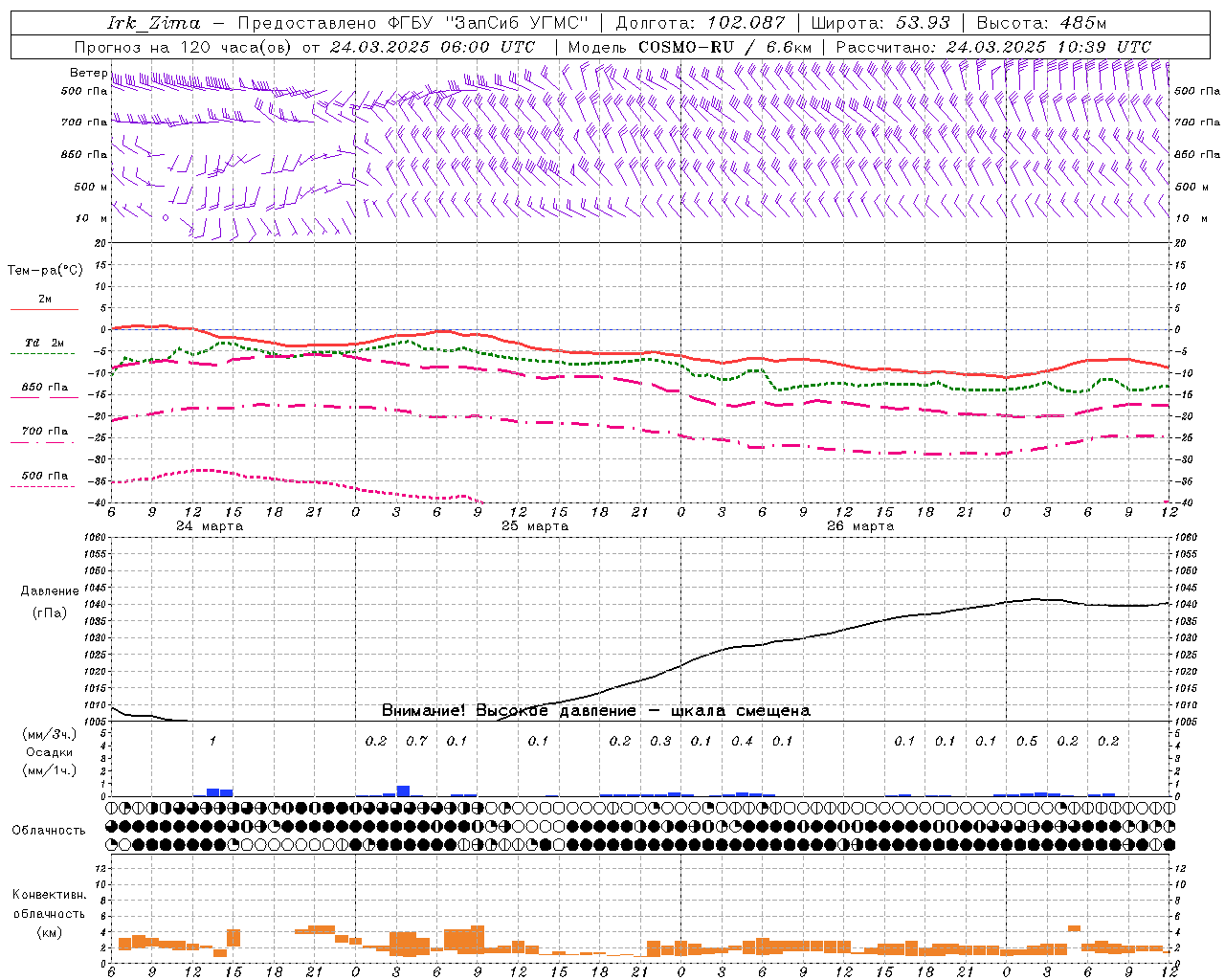The image size is (1225, 980).
Task: Click the tallest blue precipitation bar on 25 марта
Action: 403,791
